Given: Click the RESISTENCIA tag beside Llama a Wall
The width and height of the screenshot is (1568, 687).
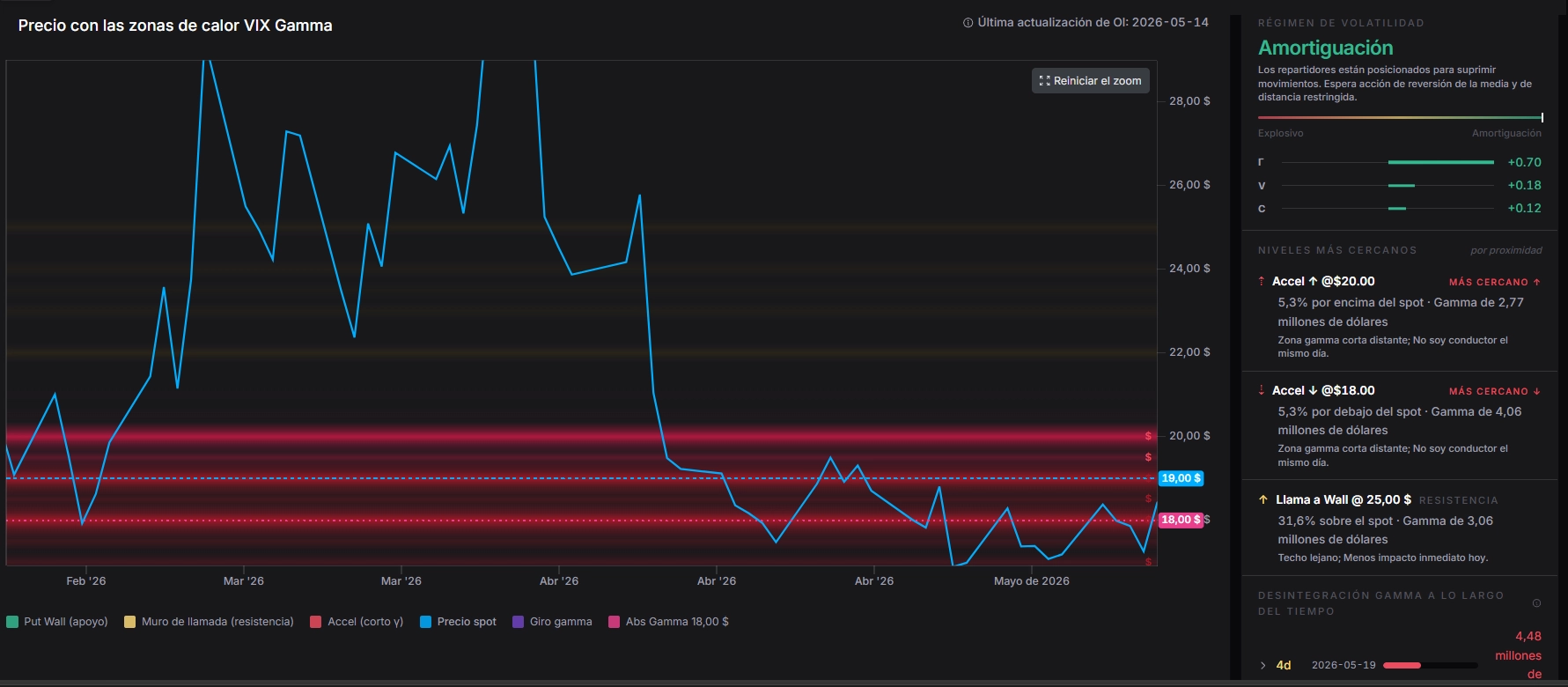Looking at the screenshot, I should coord(1458,500).
